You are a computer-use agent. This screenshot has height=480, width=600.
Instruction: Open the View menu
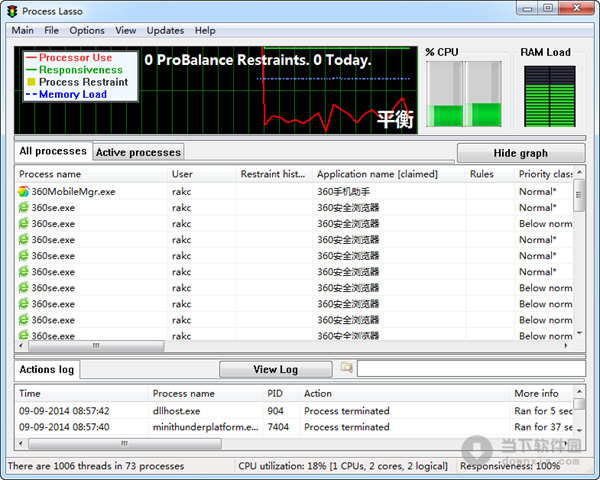point(126,30)
